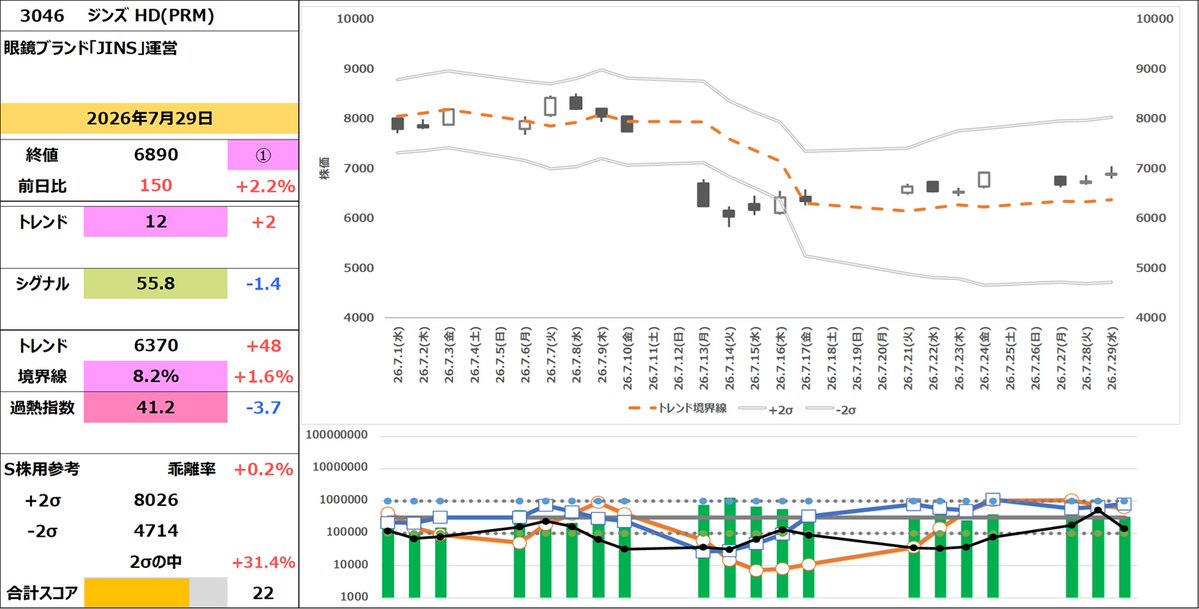Screen dimensions: 1199x609
Task: Click the date label 26.7.17(金)
Action: tap(805, 359)
